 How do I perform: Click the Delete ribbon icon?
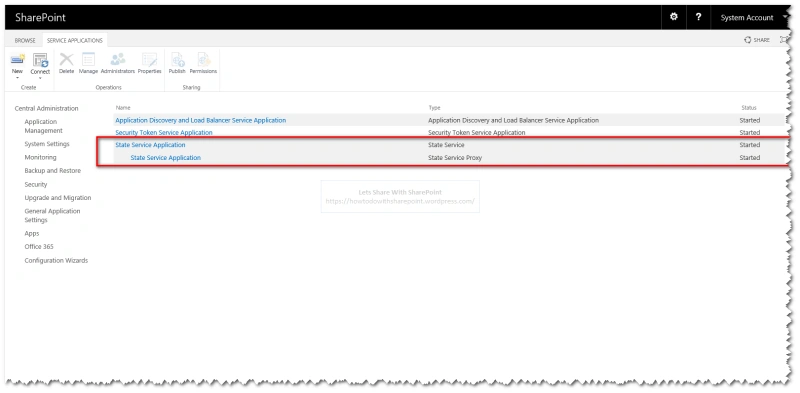pos(66,59)
